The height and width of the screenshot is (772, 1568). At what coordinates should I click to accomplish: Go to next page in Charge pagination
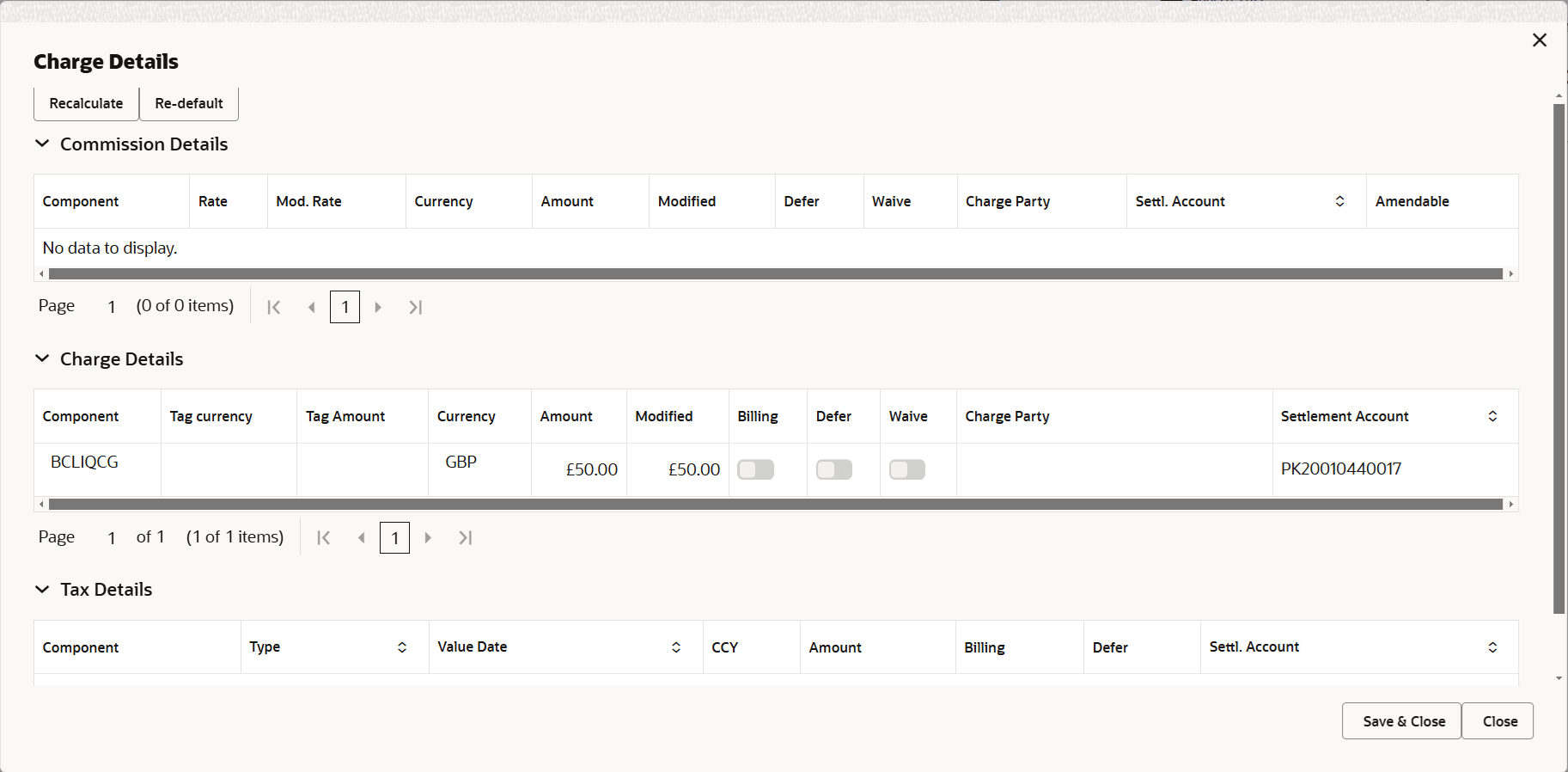click(428, 537)
